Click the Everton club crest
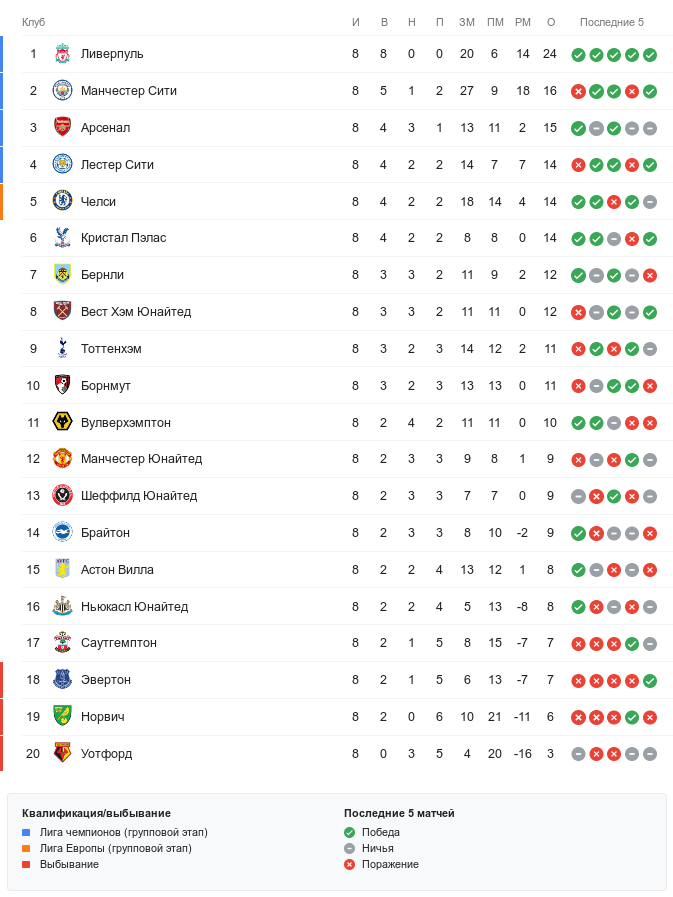The image size is (673, 897). 62,680
